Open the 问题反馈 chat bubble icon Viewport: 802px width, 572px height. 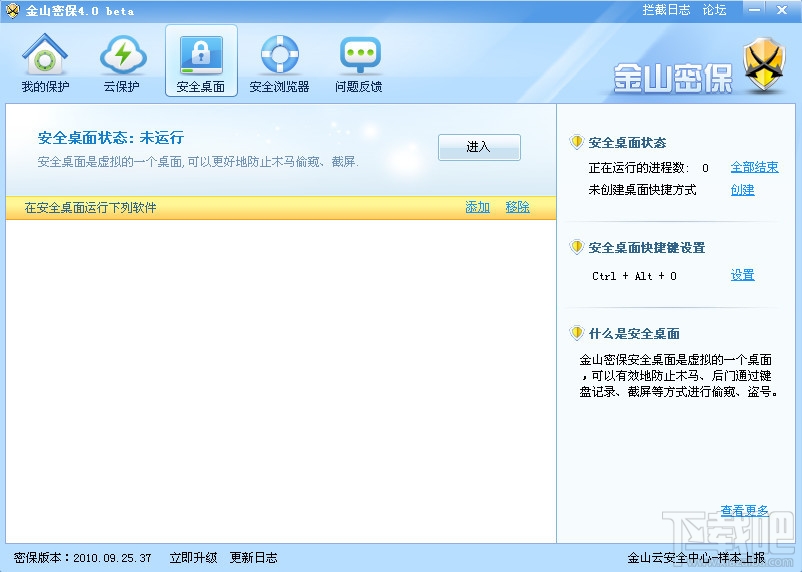click(x=360, y=54)
